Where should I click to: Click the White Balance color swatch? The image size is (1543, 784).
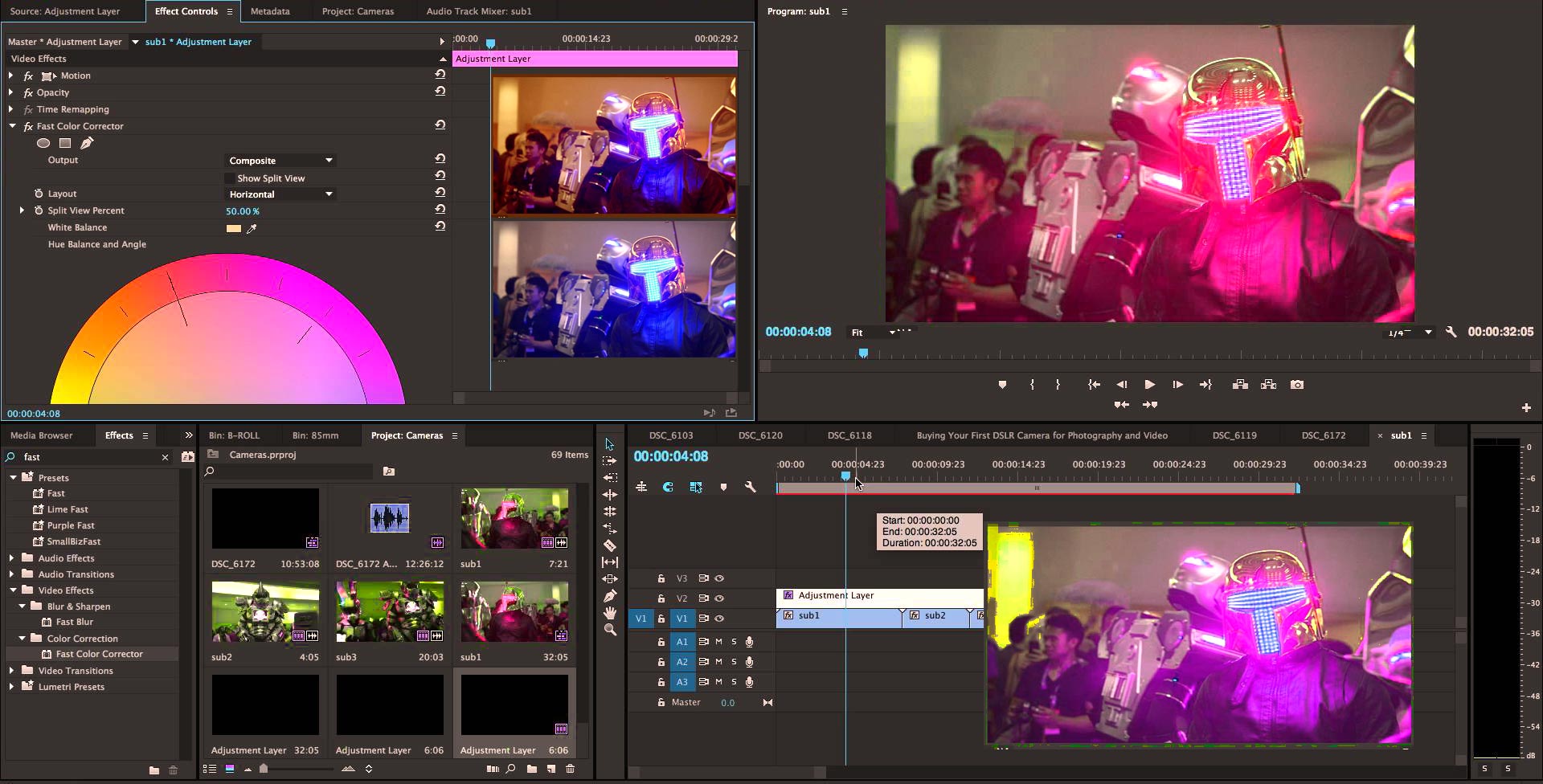click(234, 229)
